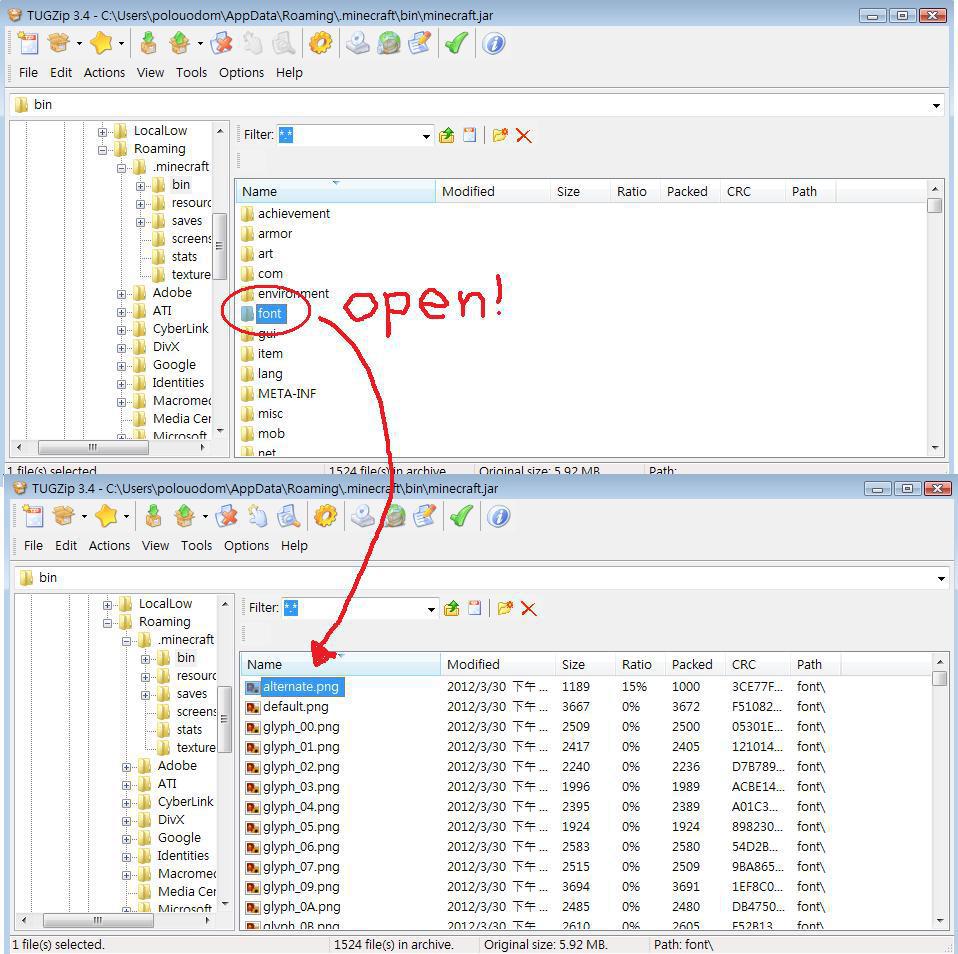Sort by Name column header in top window
The image size is (958, 954).
pyautogui.click(x=335, y=191)
